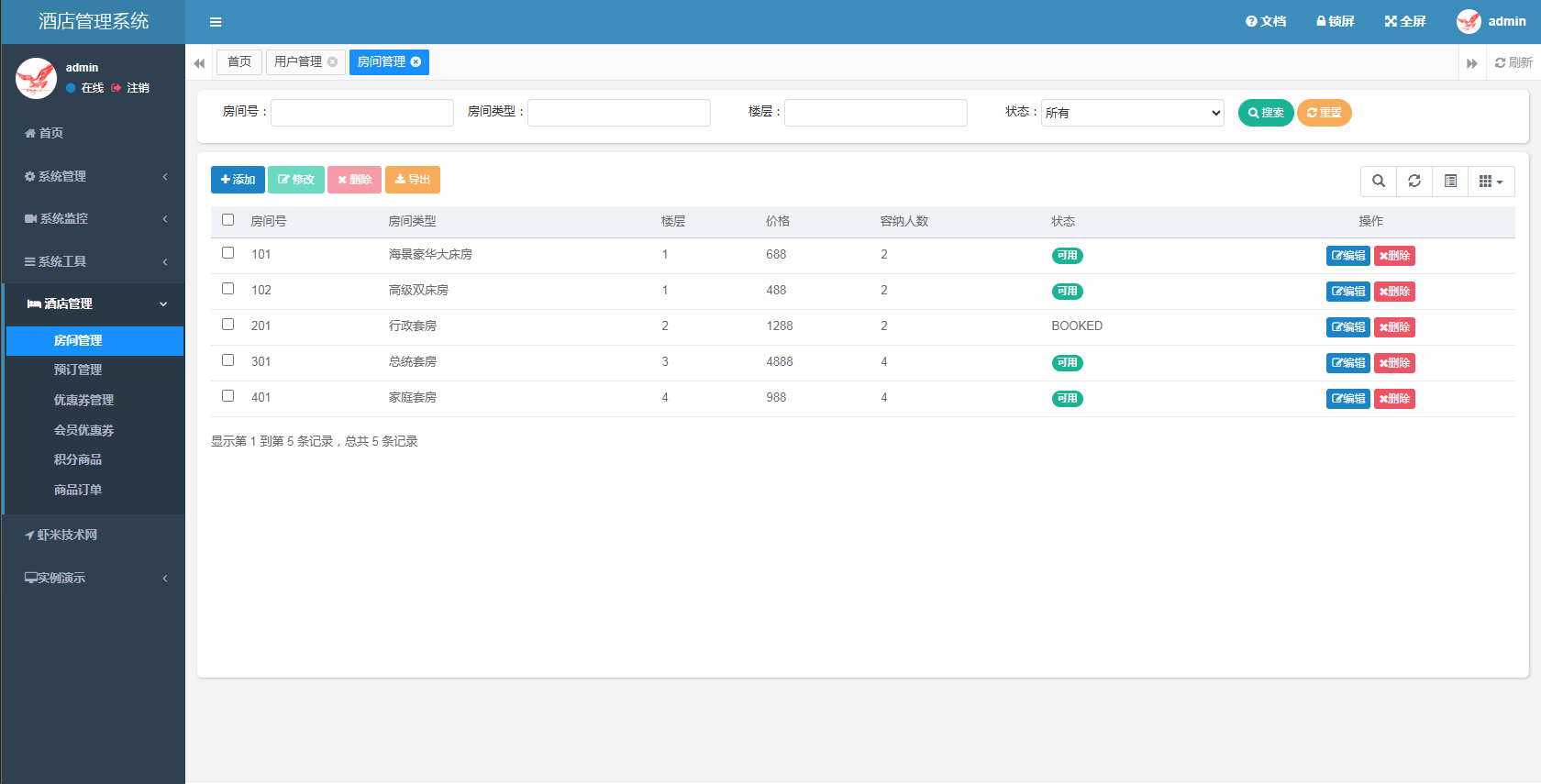1541x784 pixels.
Task: Check the row for room 101
Action: click(x=228, y=253)
